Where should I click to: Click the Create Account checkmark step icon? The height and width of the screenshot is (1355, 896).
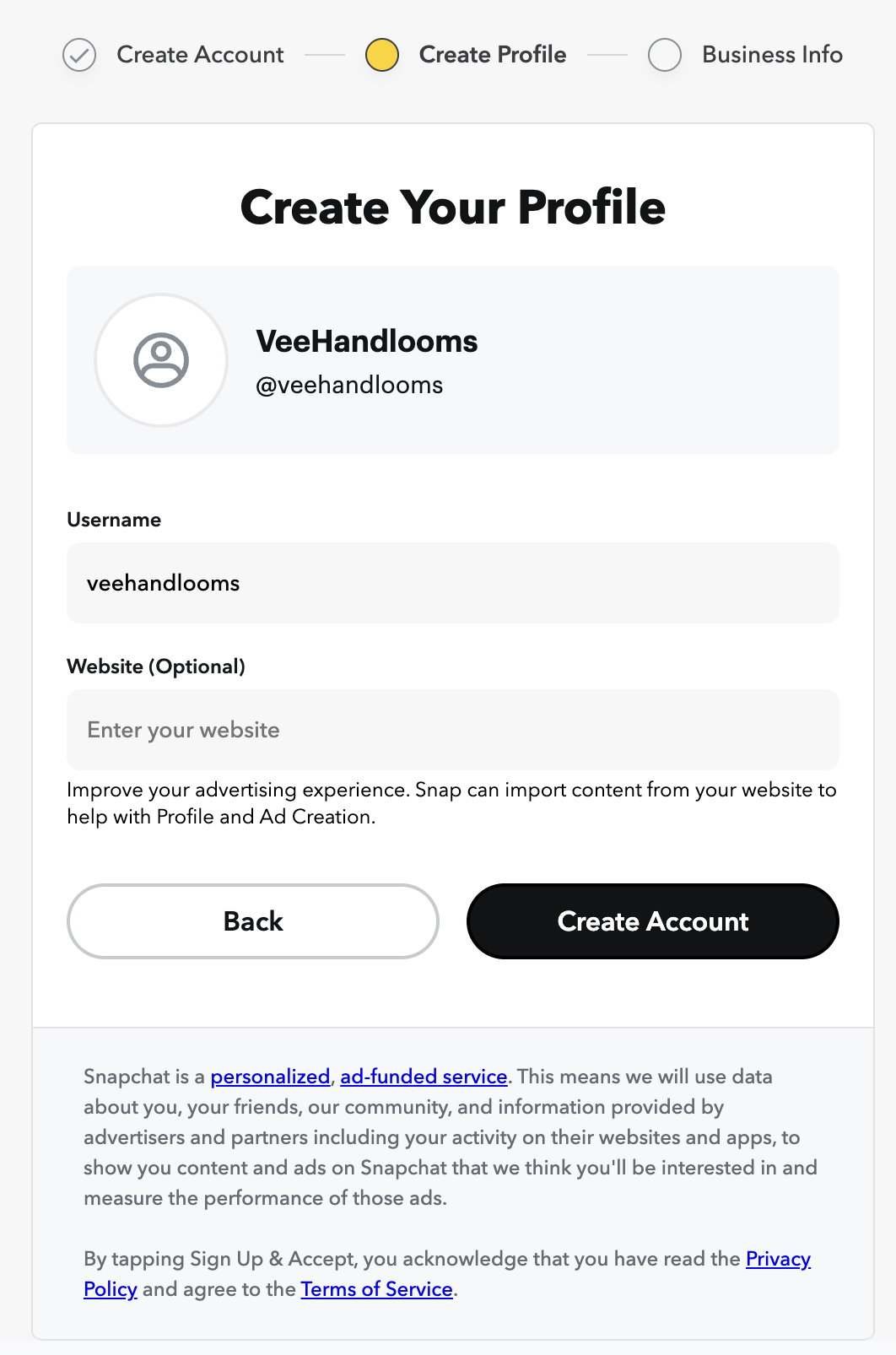[x=79, y=55]
